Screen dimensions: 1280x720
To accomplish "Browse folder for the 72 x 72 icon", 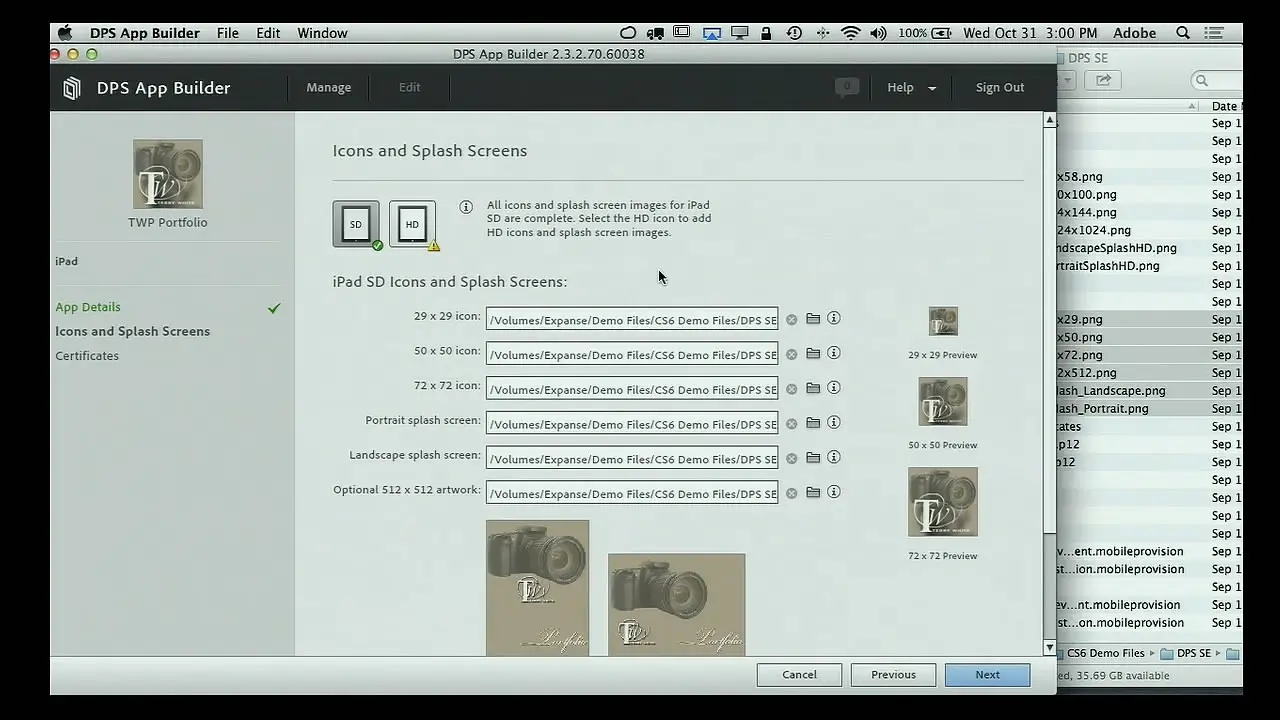I will 813,388.
